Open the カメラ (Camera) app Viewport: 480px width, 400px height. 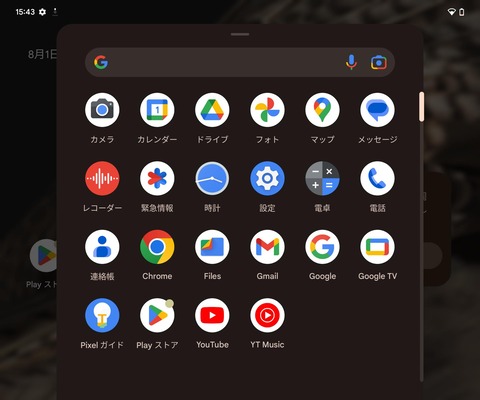[102, 110]
